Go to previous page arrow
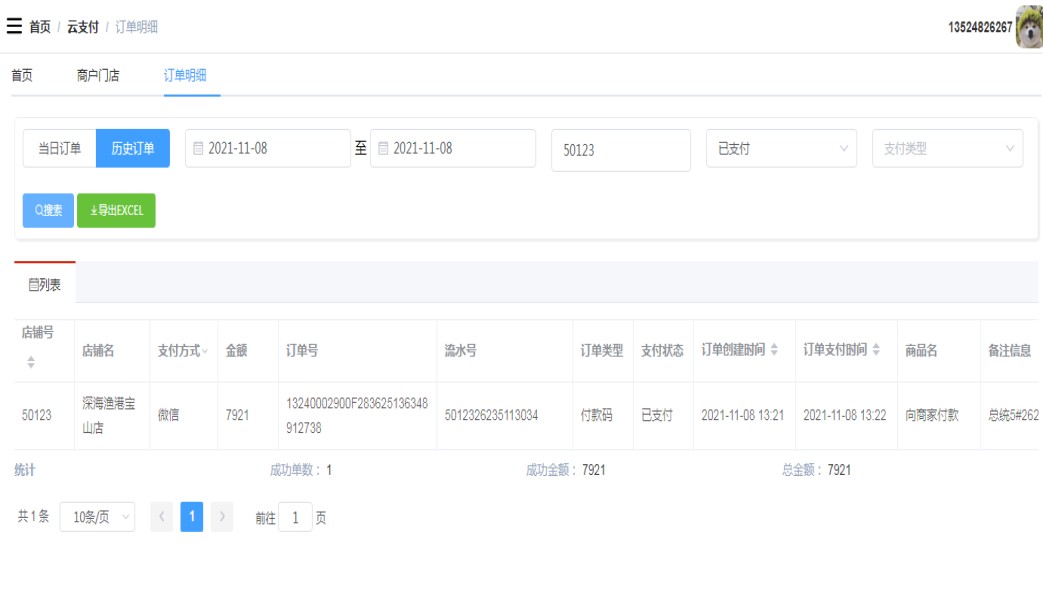The image size is (1043, 605). click(x=161, y=518)
